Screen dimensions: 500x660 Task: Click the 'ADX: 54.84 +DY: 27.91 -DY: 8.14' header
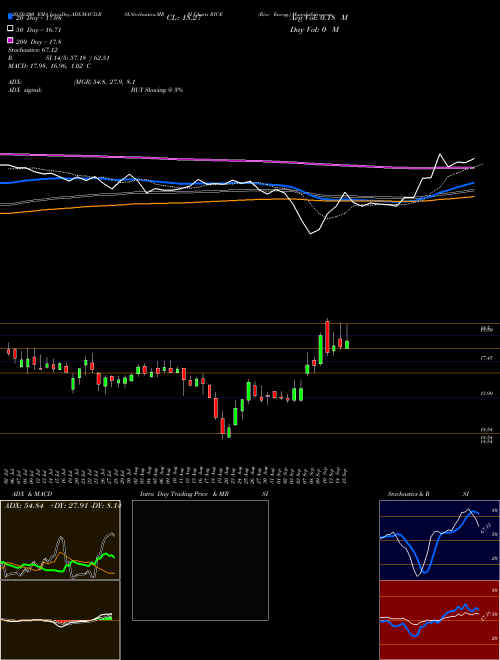tap(62, 505)
